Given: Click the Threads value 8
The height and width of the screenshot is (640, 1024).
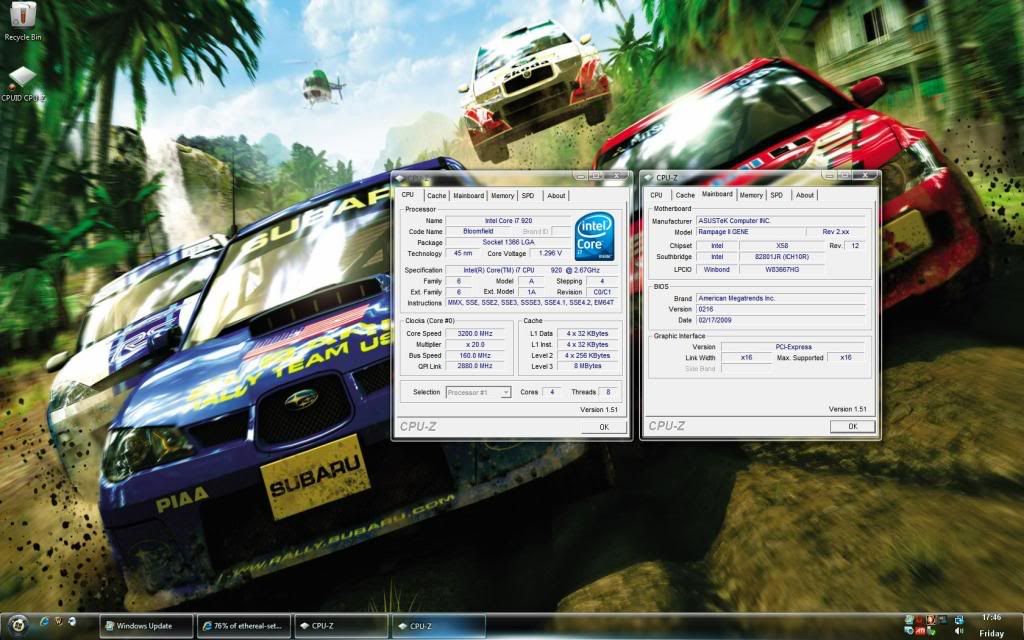Looking at the screenshot, I should coord(609,392).
